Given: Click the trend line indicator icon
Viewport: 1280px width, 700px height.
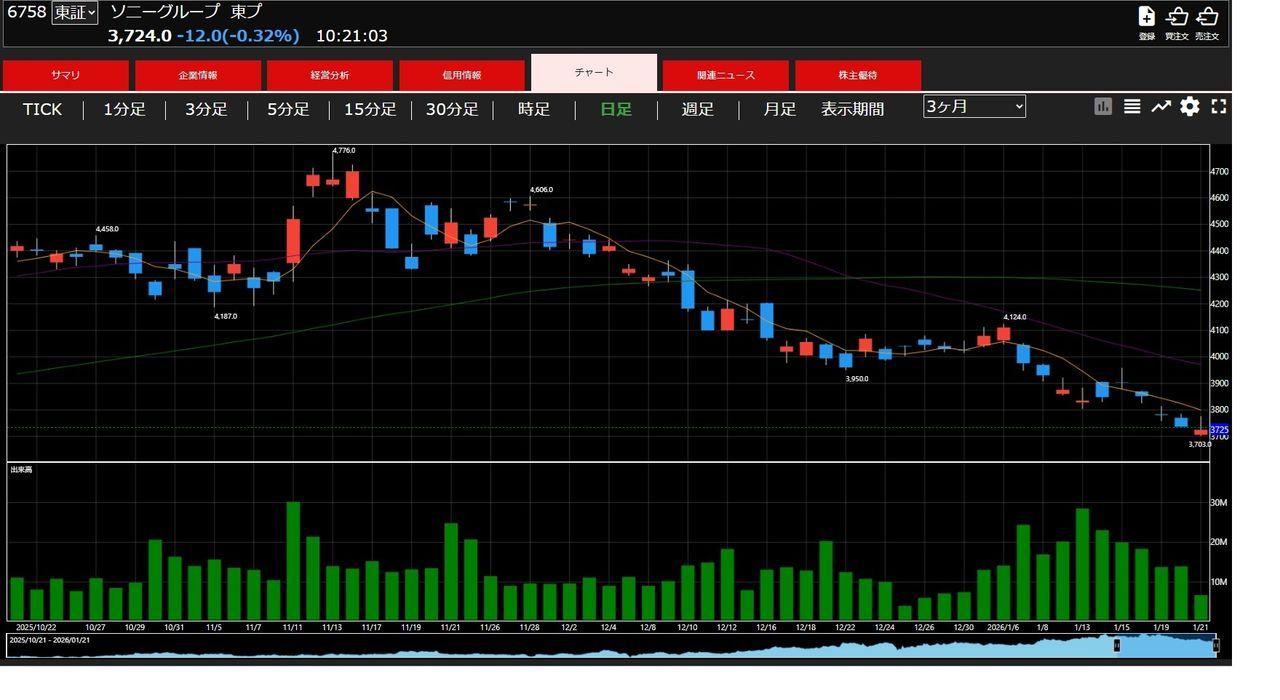Looking at the screenshot, I should 1160,106.
